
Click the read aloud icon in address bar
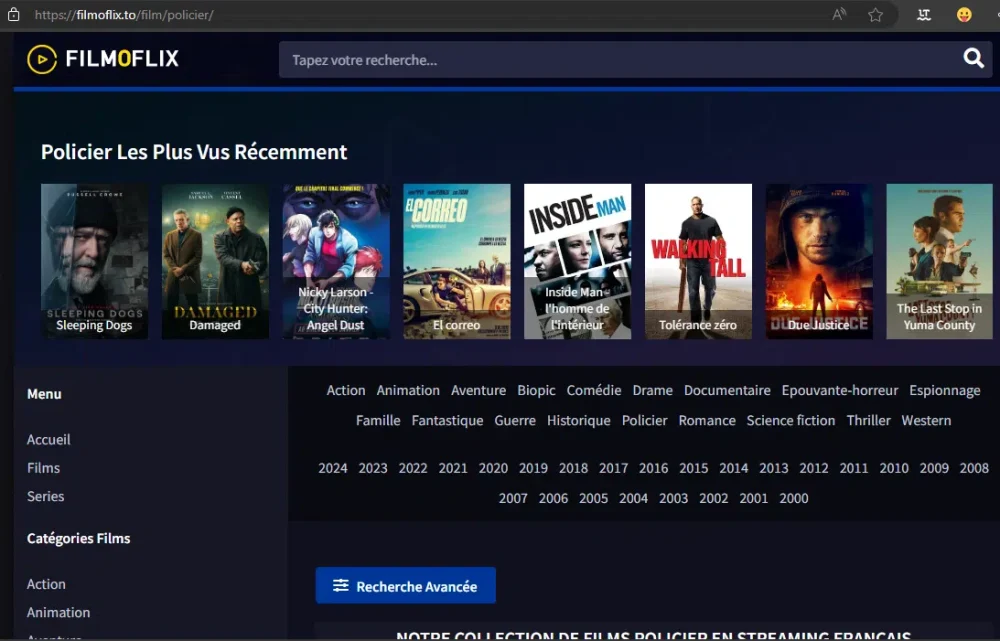(839, 14)
